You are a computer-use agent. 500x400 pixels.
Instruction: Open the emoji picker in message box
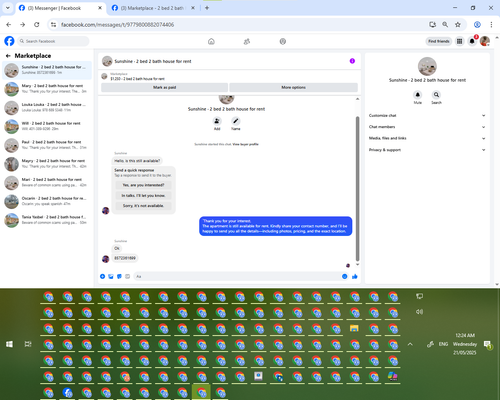click(x=345, y=276)
